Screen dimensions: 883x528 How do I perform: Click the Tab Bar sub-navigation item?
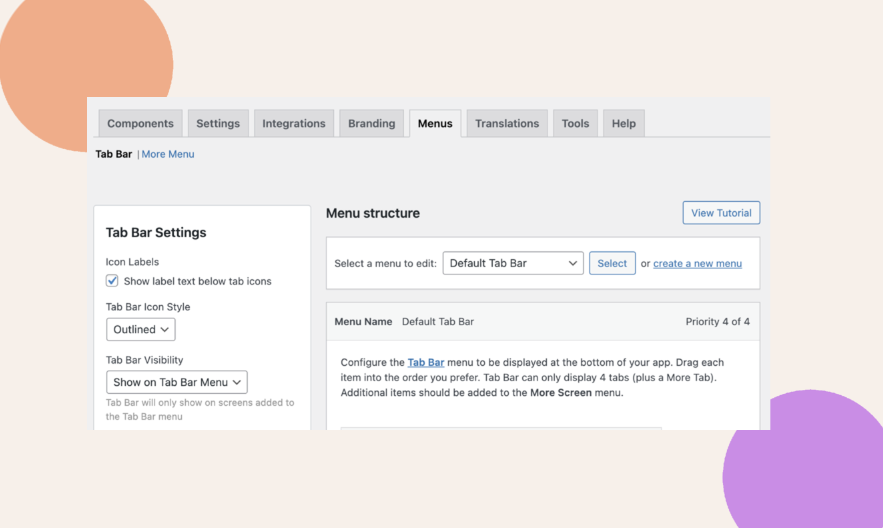pos(114,154)
